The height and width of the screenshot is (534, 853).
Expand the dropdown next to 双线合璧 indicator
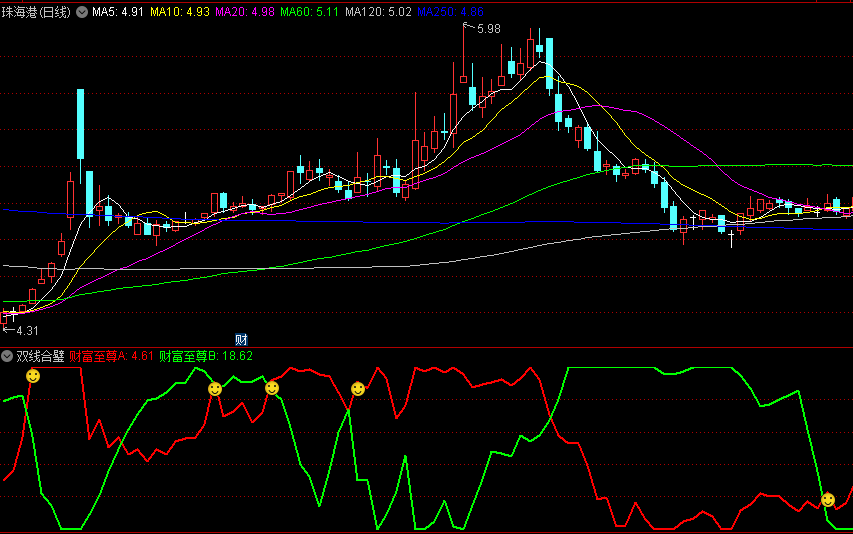[7, 356]
